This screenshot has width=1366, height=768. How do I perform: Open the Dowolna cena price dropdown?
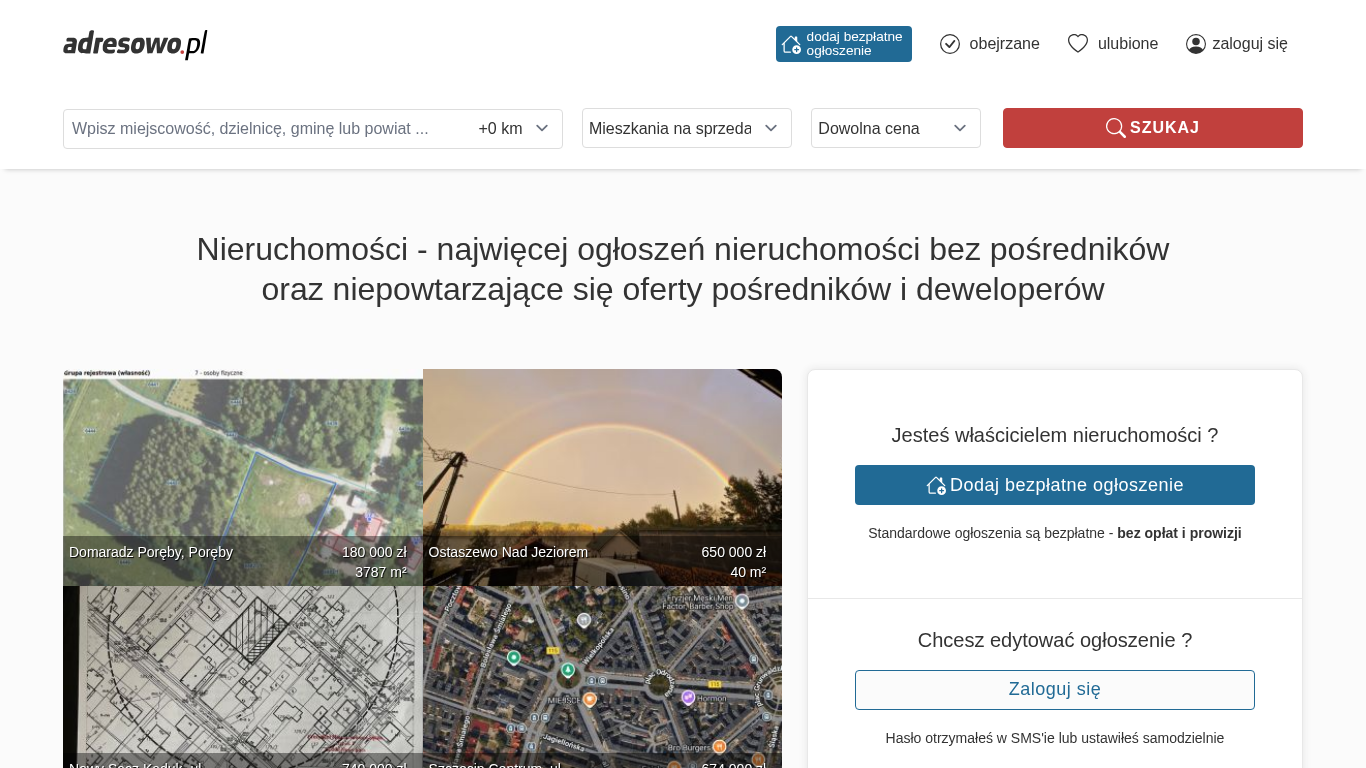(895, 128)
